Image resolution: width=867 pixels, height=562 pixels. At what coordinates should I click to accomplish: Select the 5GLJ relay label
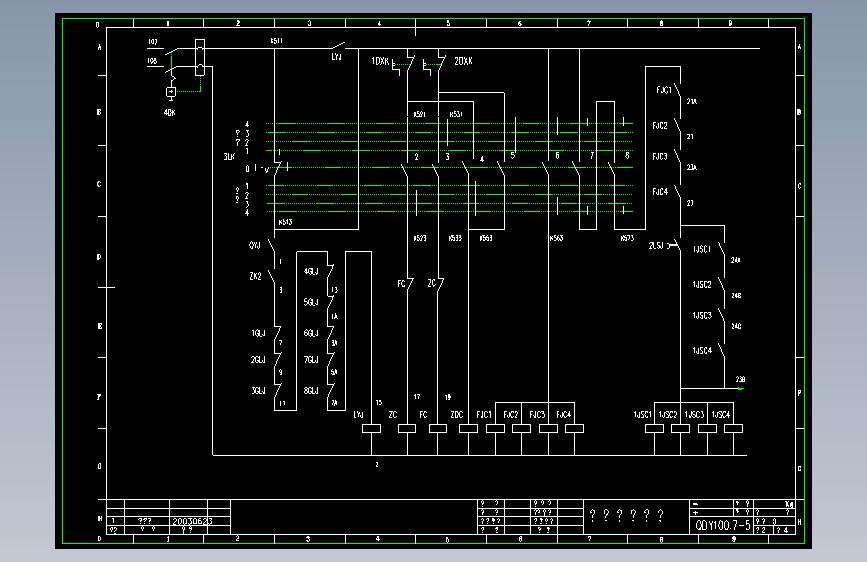[x=311, y=302]
